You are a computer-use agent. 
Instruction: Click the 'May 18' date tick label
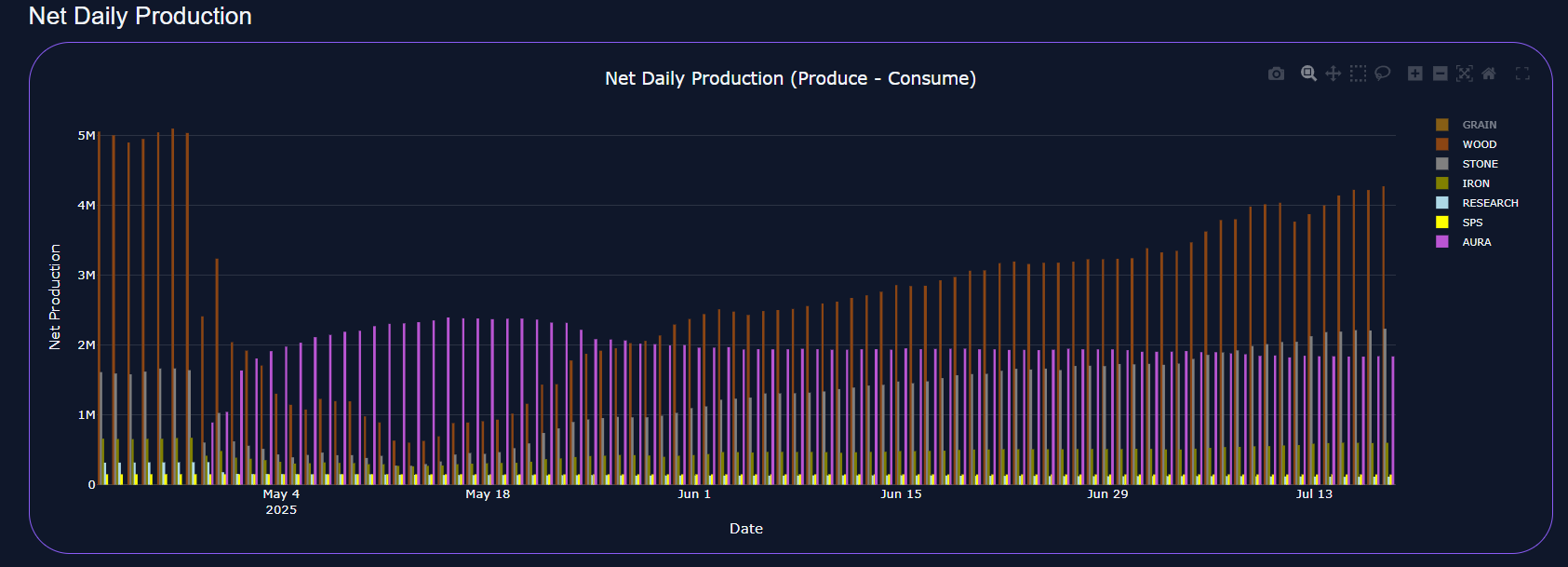point(488,494)
